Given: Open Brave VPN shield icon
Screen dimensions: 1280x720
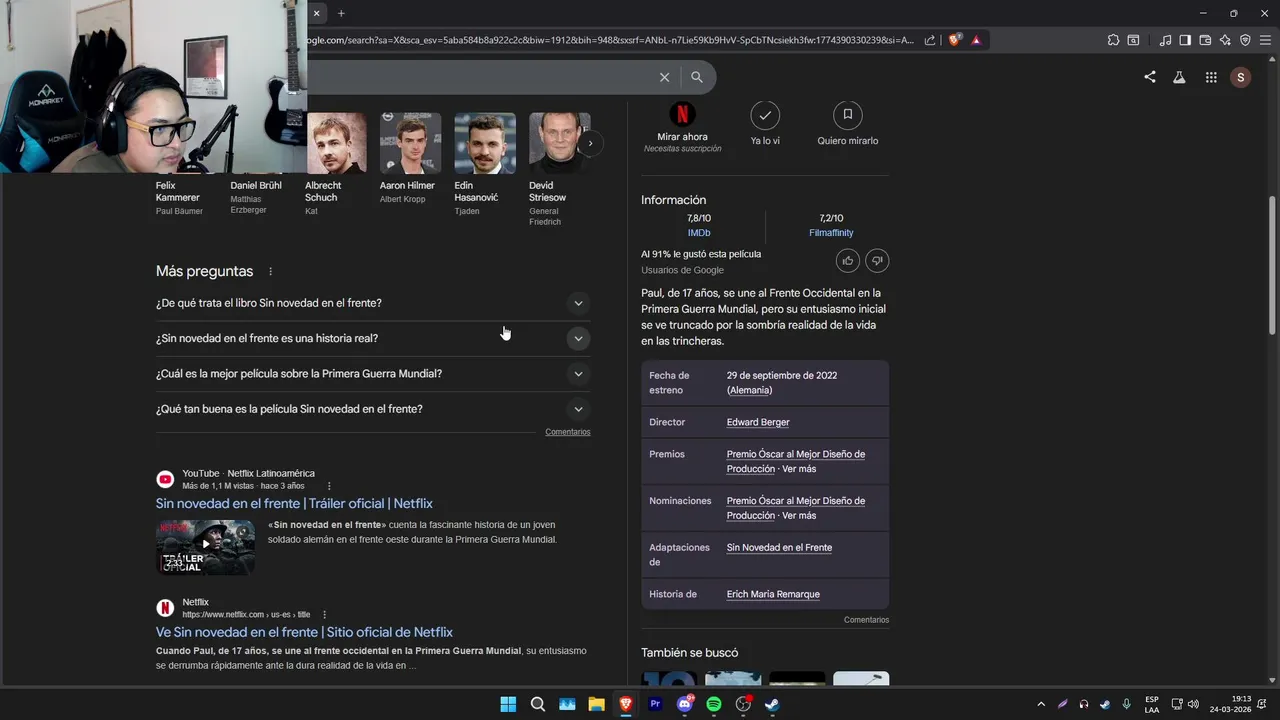Looking at the screenshot, I should pyautogui.click(x=1245, y=40).
